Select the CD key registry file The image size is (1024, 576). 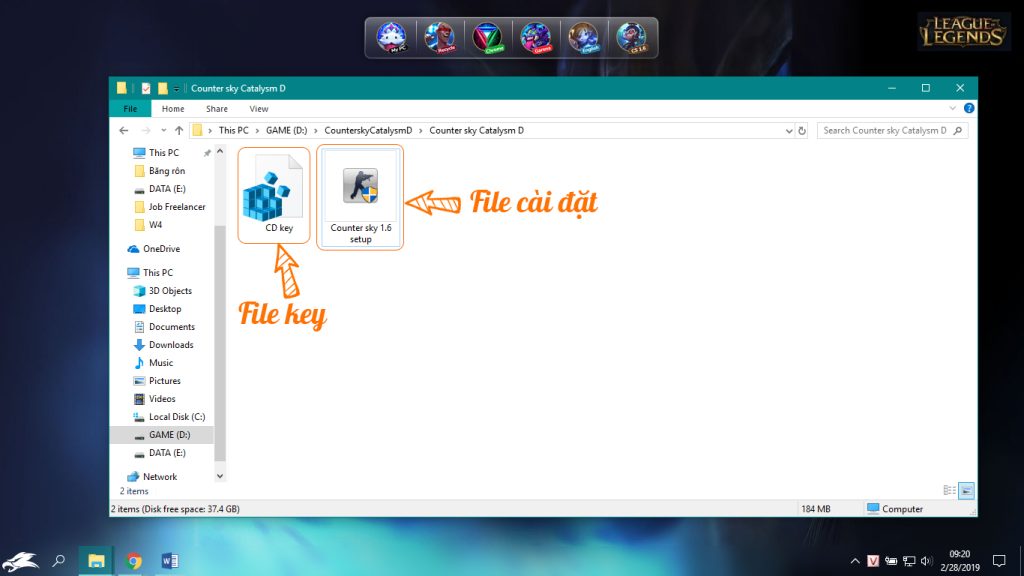coord(274,195)
